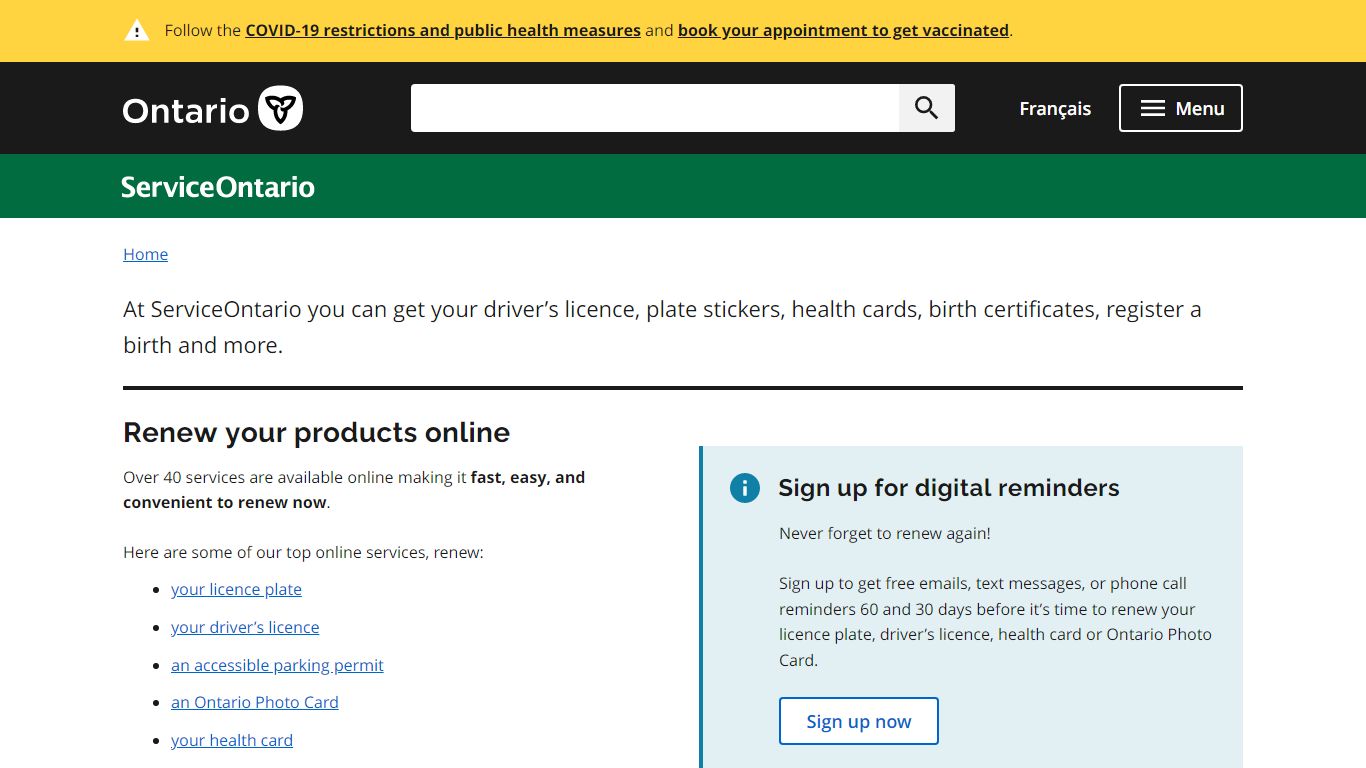Viewport: 1366px width, 768px height.
Task: Click the search magnifying glass icon
Action: 927,108
